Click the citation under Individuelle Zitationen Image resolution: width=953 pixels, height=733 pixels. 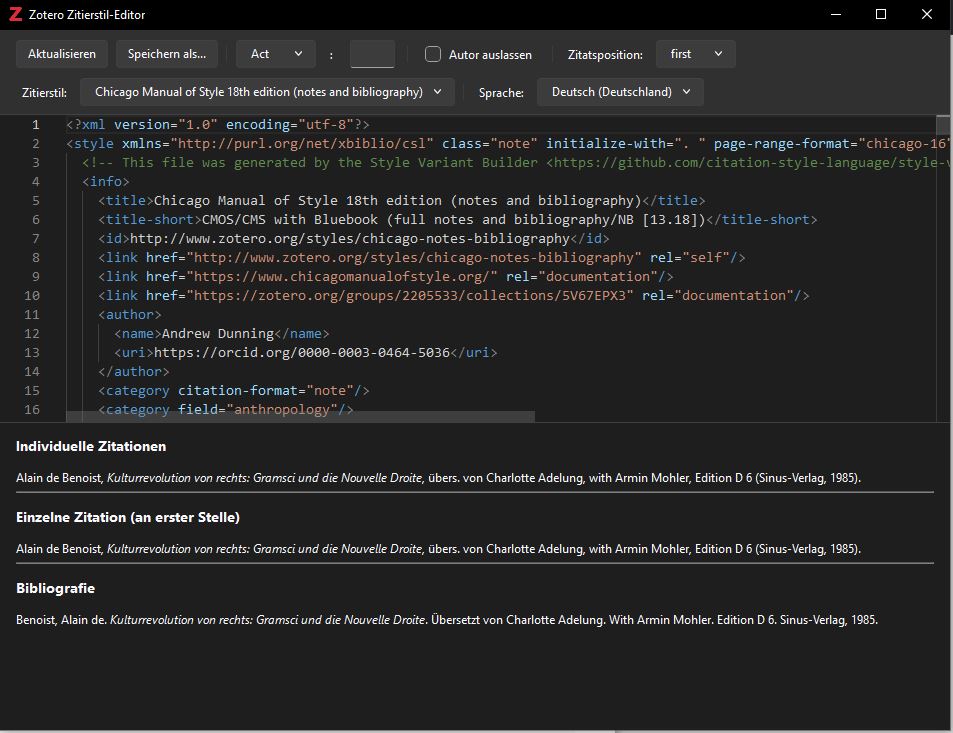point(438,478)
